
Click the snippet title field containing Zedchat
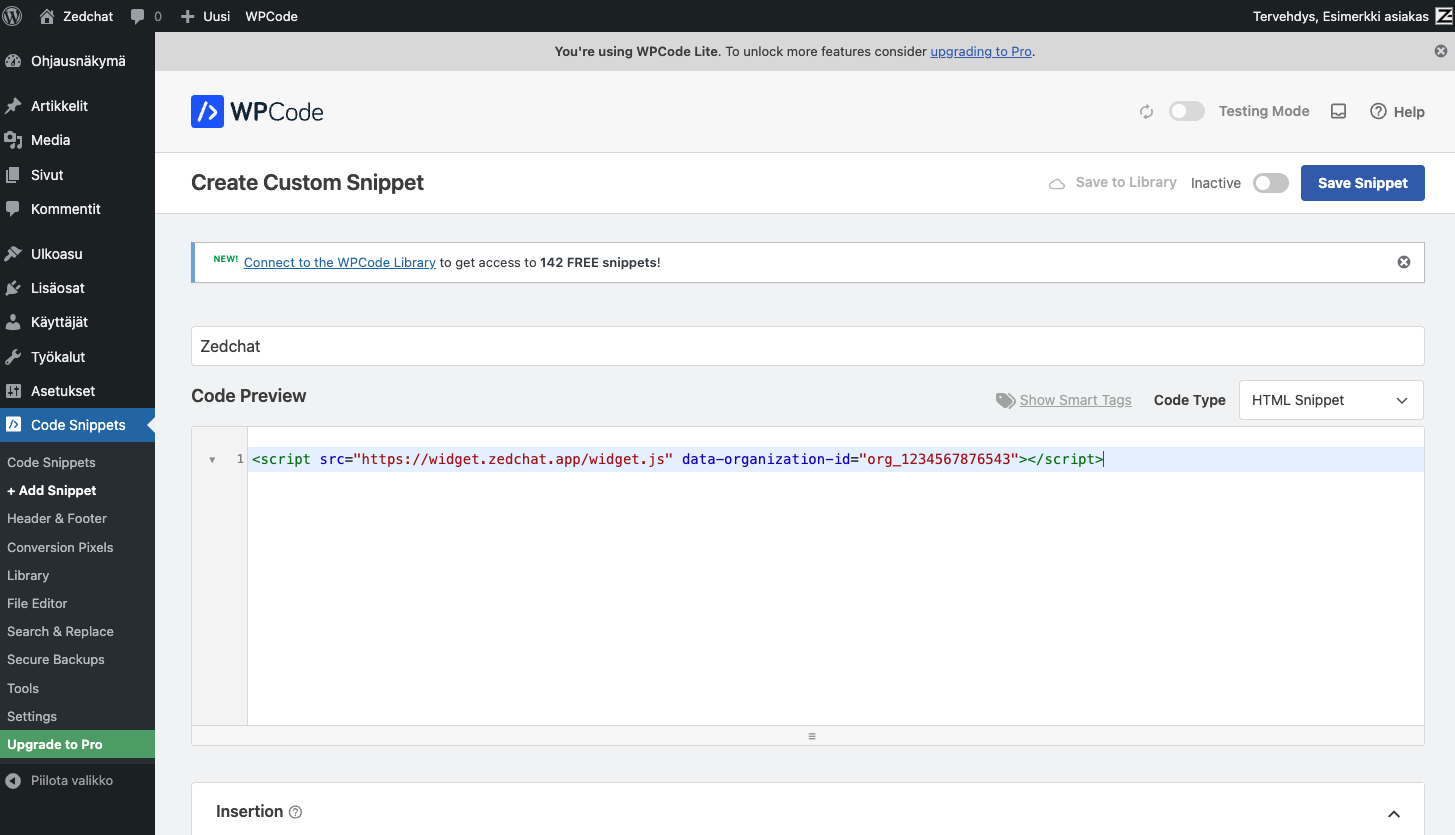pyautogui.click(x=807, y=346)
